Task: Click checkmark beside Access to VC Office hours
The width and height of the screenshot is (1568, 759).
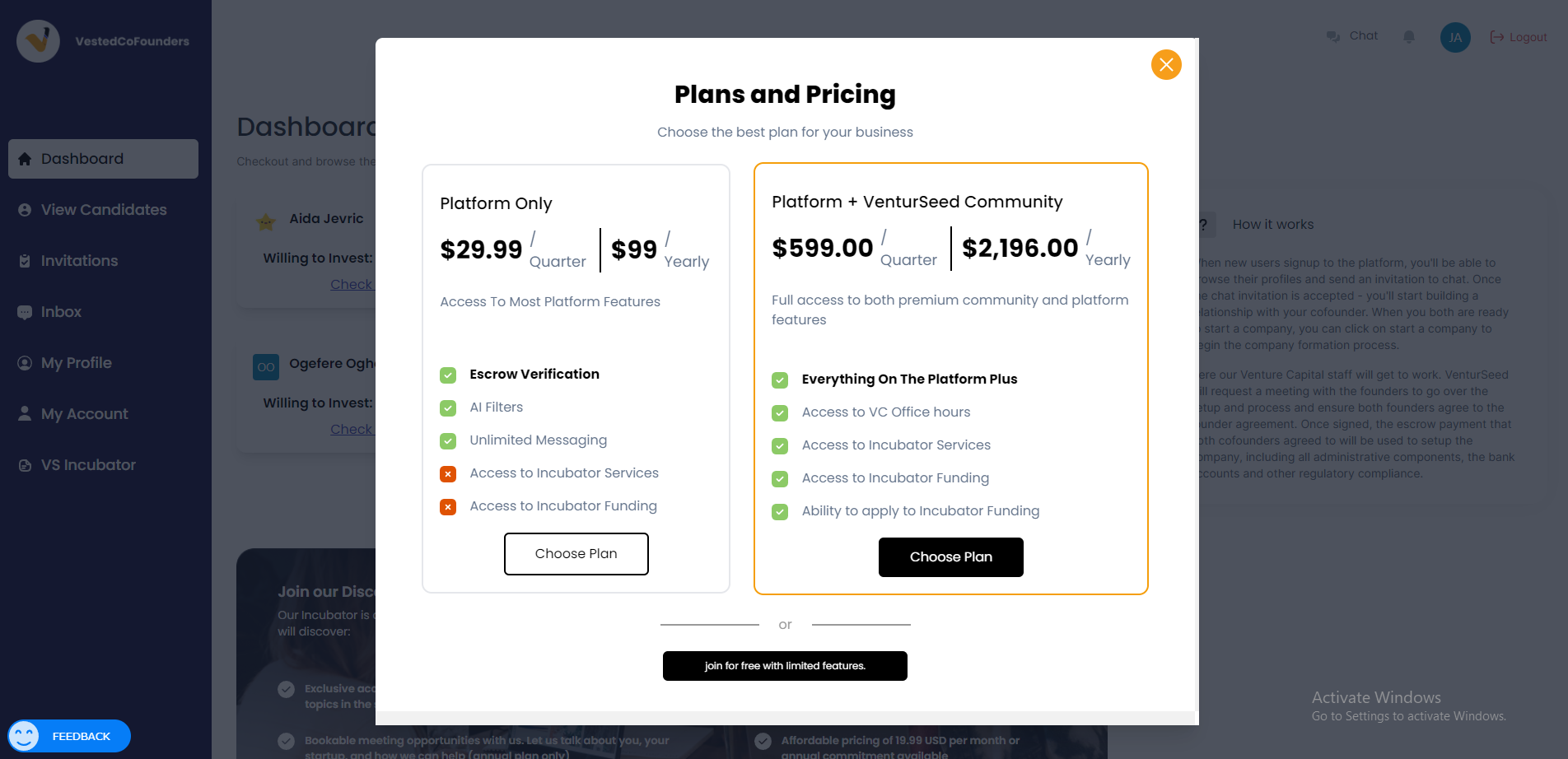Action: 780,413
